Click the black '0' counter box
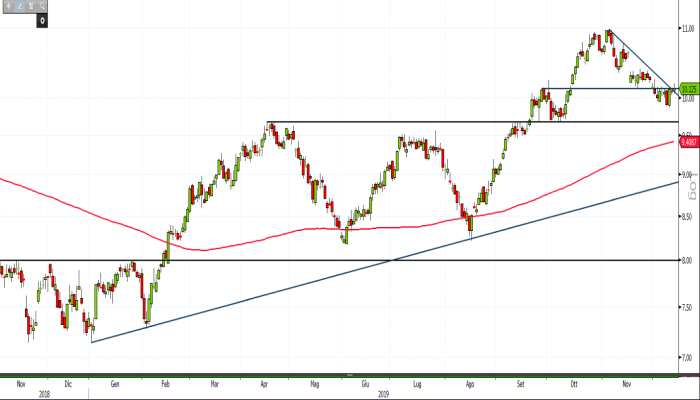Screen dimensions: 700x400 coord(43,20)
